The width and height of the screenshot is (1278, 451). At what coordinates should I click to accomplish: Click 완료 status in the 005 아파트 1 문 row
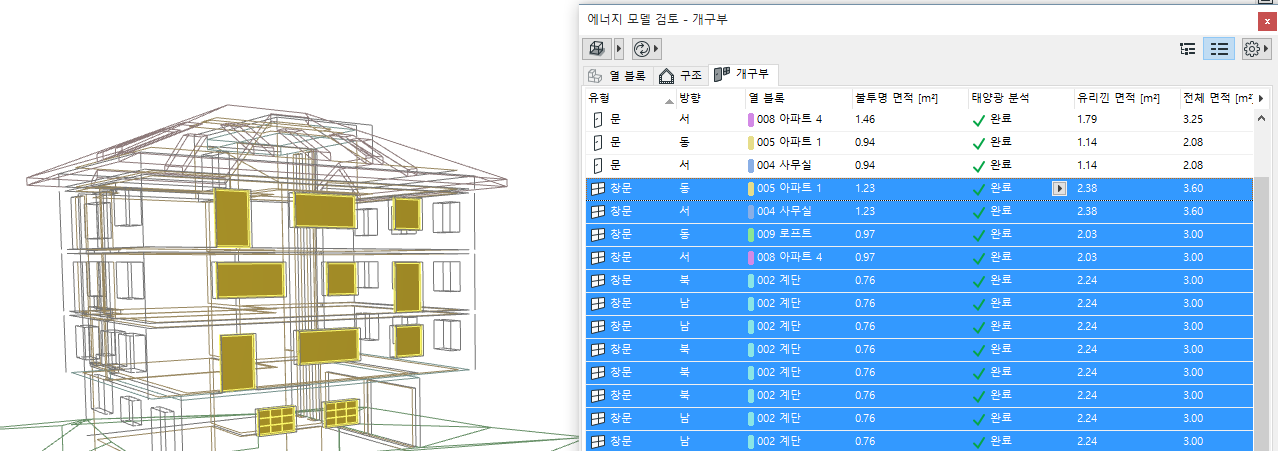1001,142
